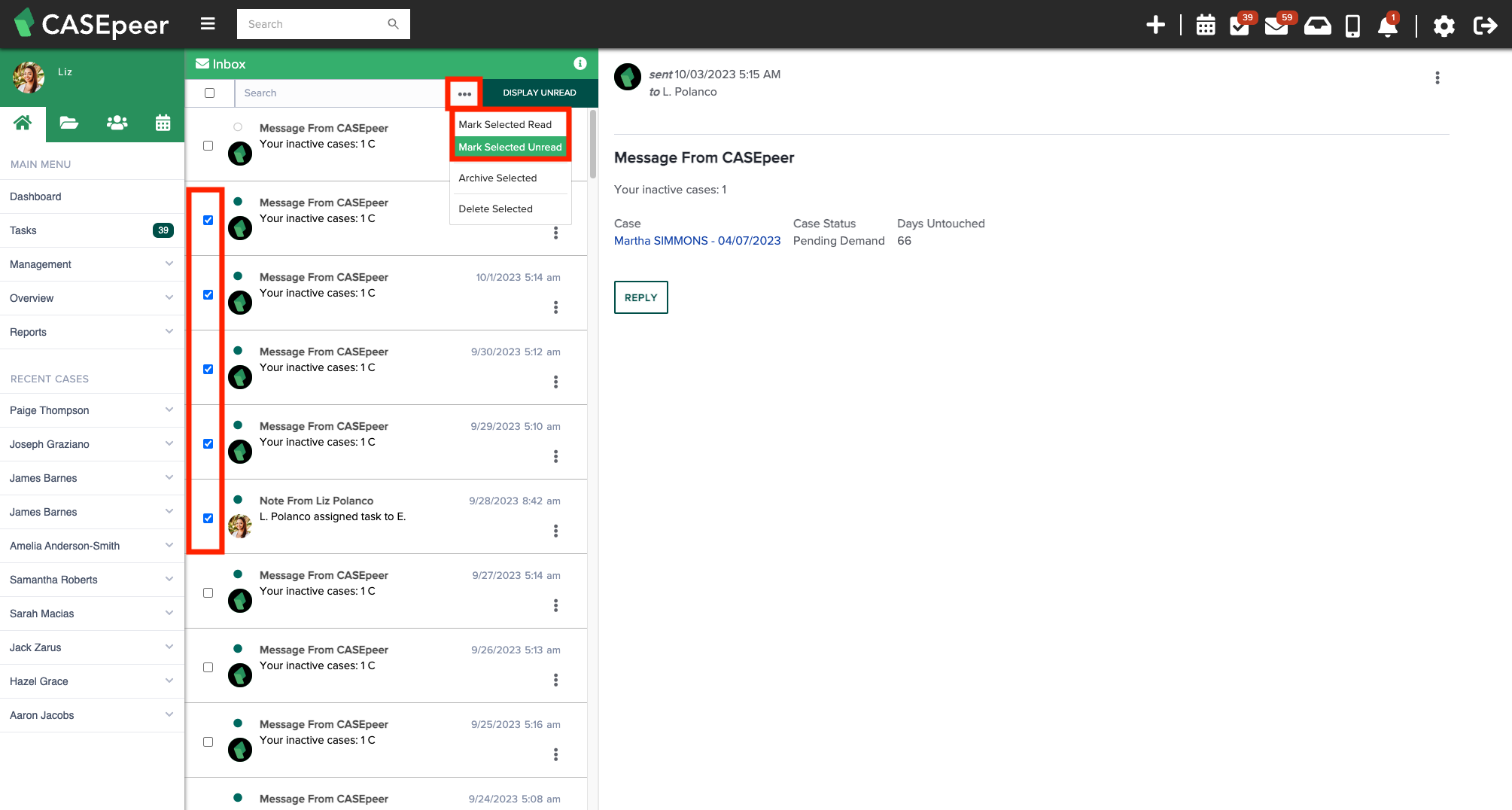Check the 9/26/2023 message checkbox
Image resolution: width=1512 pixels, height=810 pixels.
[x=208, y=668]
